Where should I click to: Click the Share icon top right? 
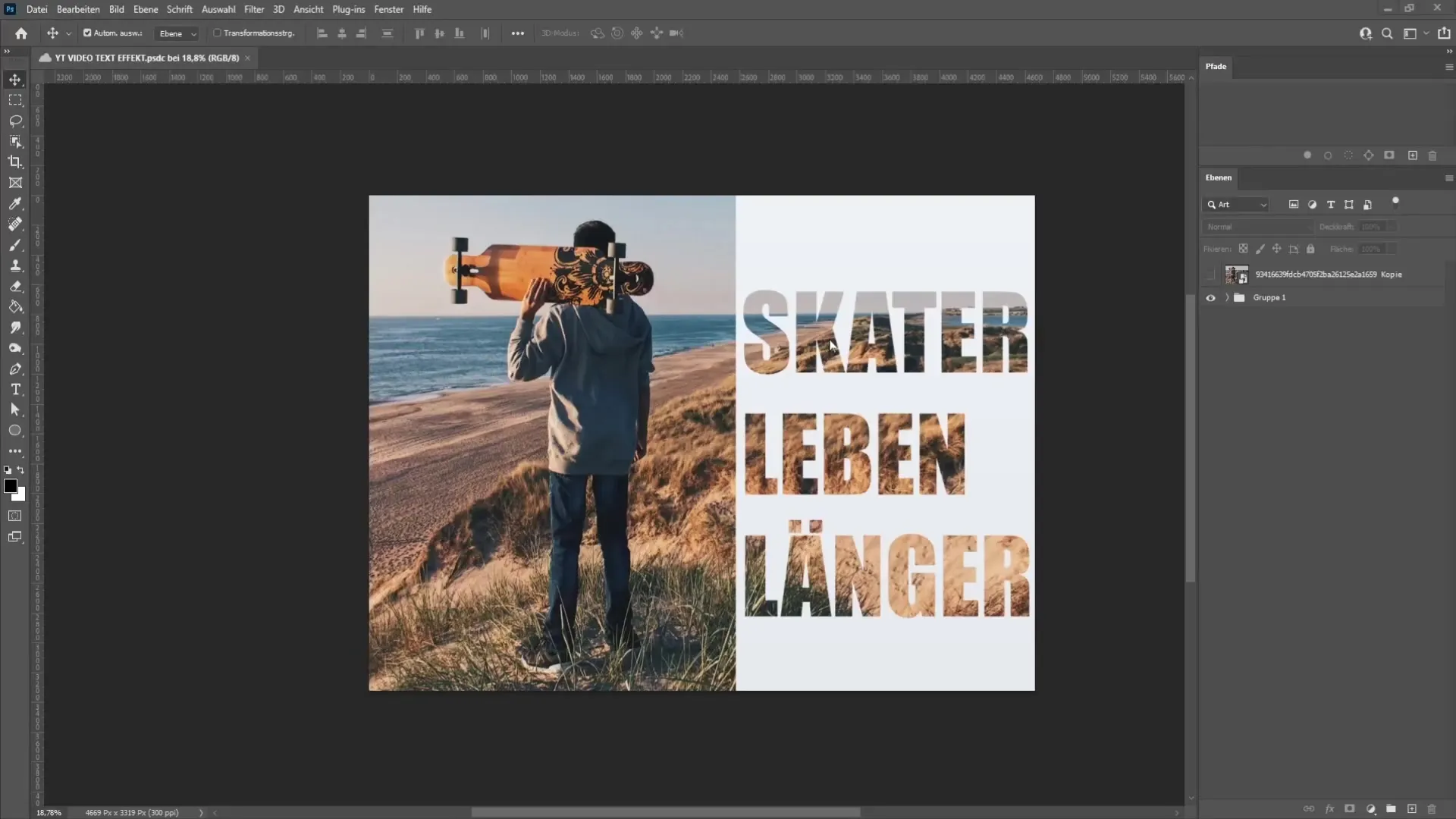pos(1444,33)
